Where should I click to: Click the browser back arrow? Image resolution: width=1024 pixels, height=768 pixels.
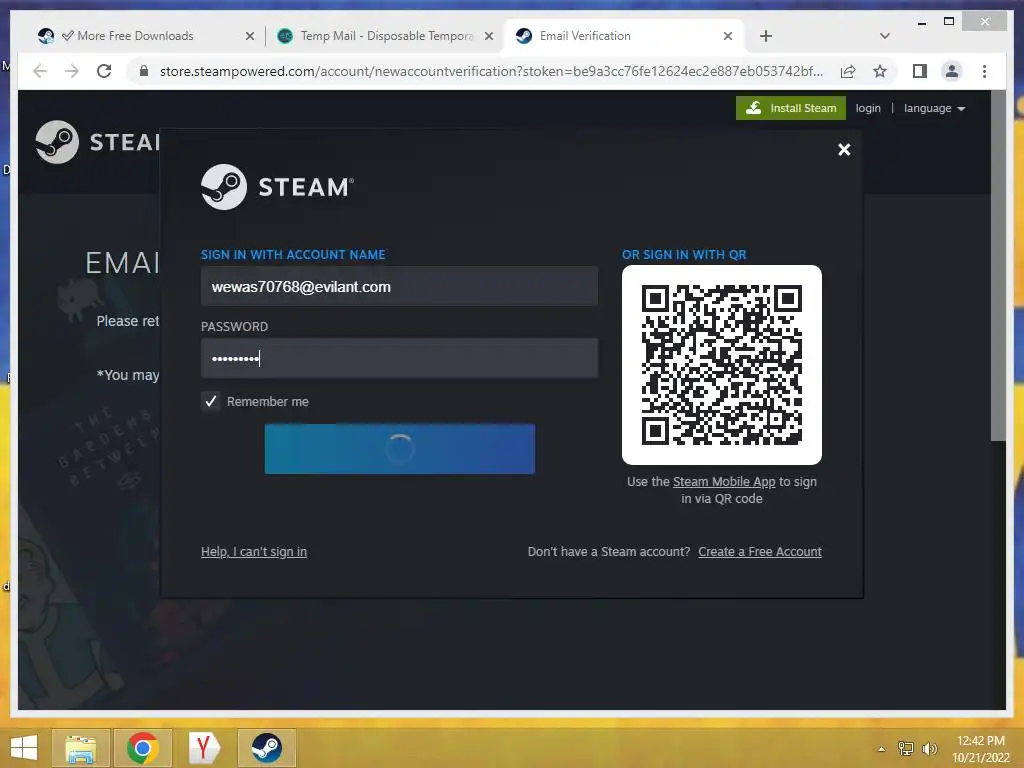click(40, 71)
